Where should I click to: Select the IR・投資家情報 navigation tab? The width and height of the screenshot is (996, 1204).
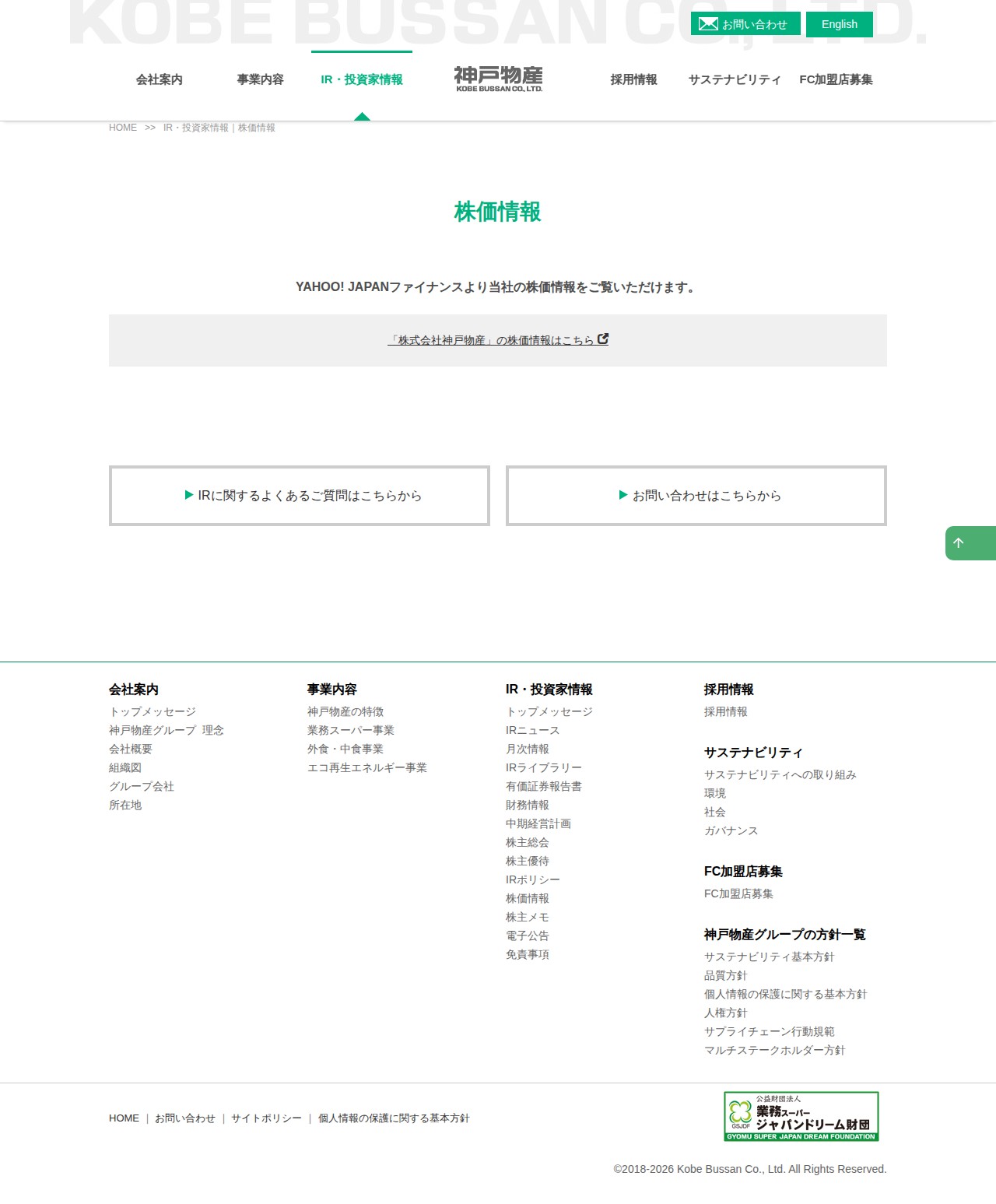[x=362, y=79]
